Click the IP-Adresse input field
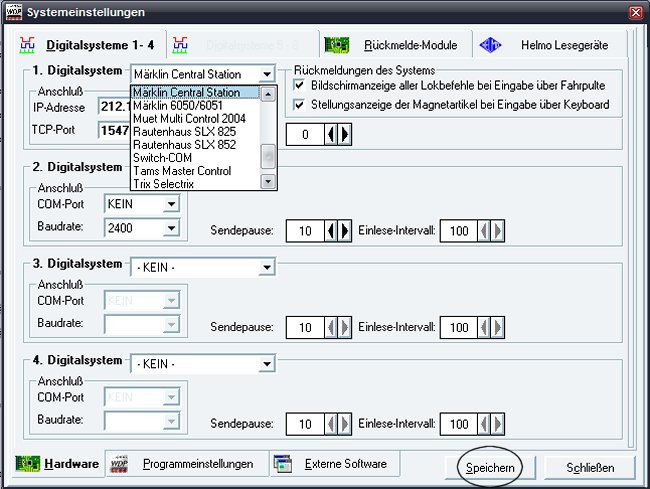This screenshot has height=489, width=650. pos(114,107)
